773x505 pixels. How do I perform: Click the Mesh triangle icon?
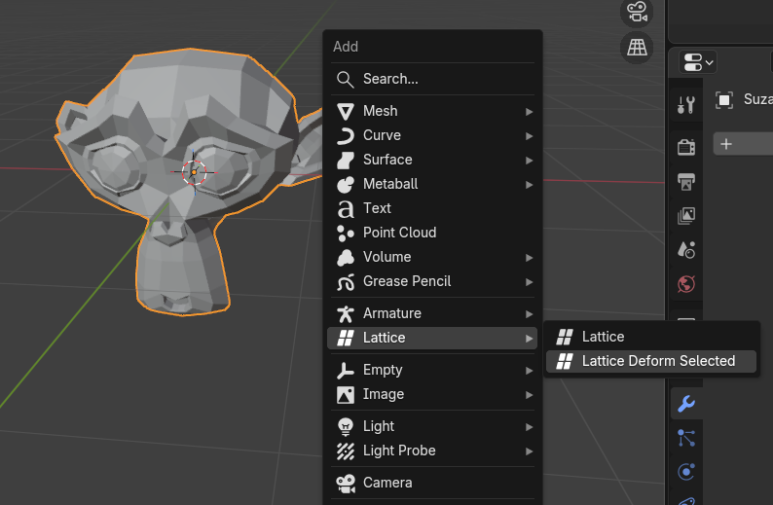tap(345, 111)
